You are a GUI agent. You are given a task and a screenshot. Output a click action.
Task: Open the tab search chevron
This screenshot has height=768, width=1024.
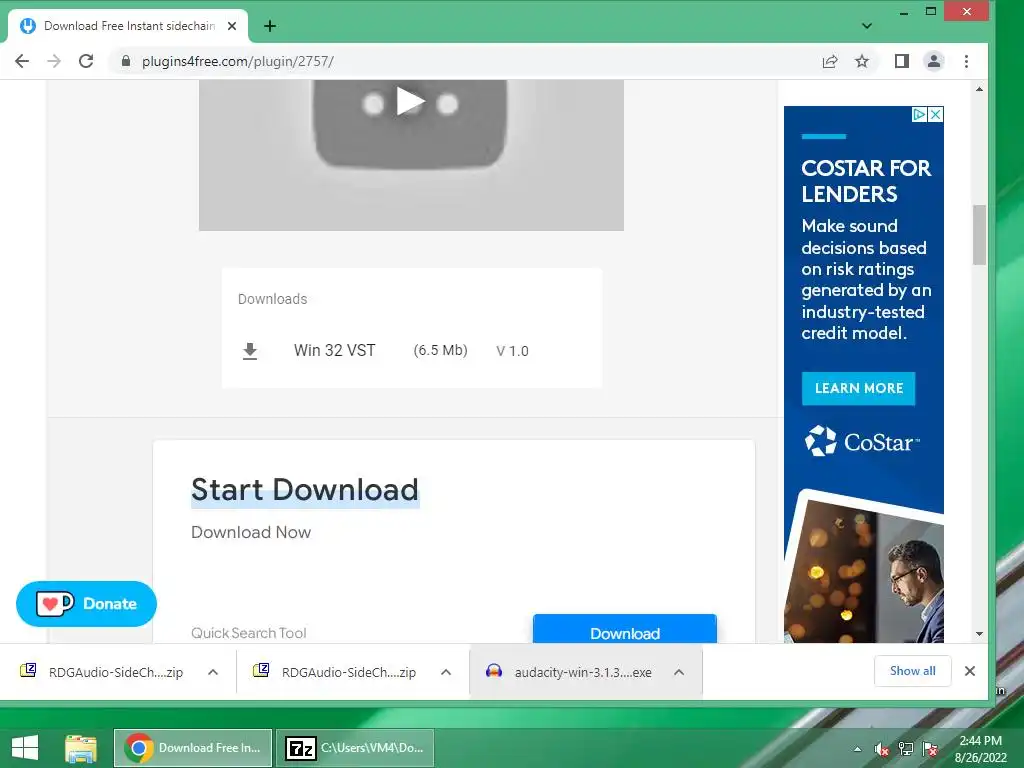click(x=867, y=26)
